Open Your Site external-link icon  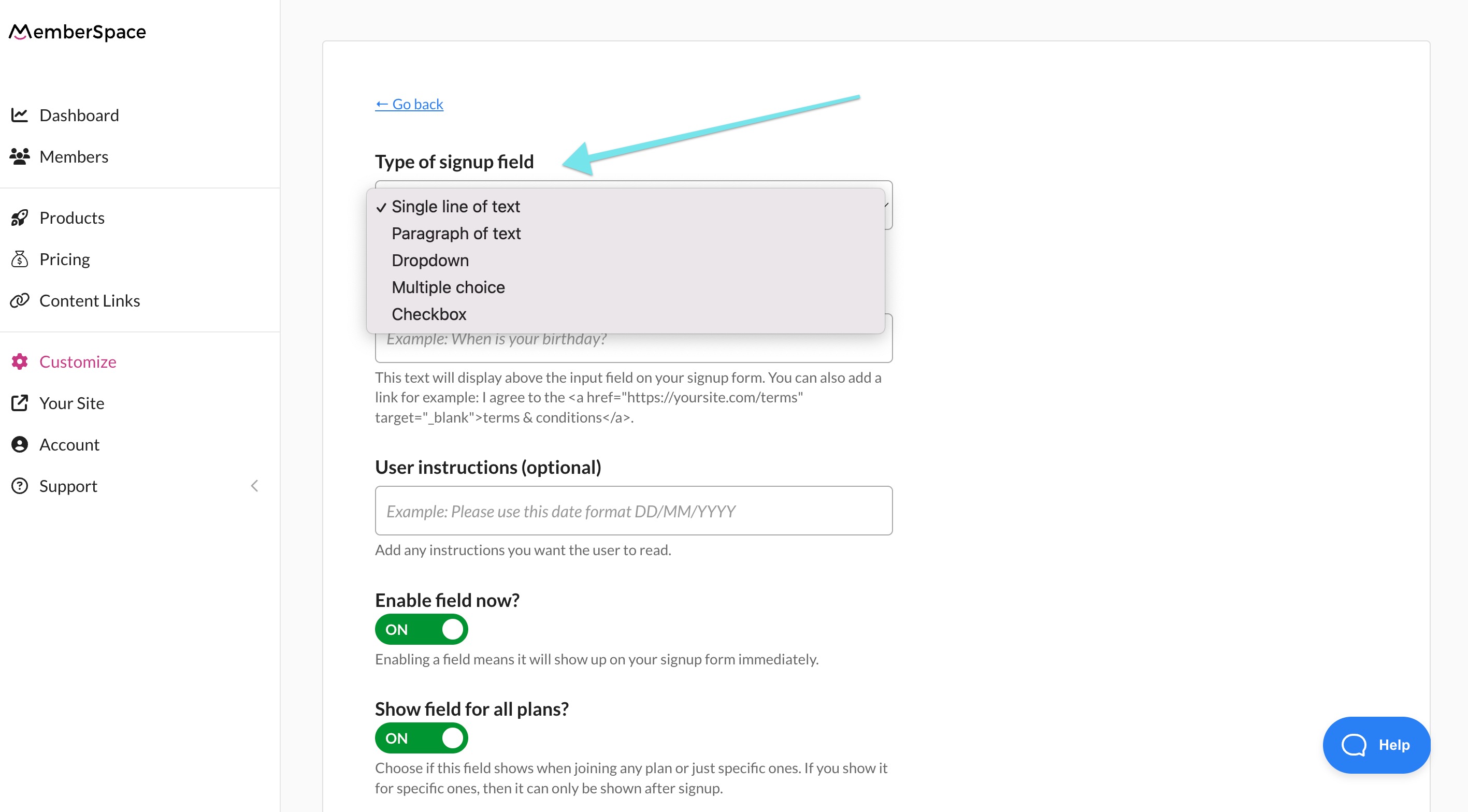pyautogui.click(x=19, y=403)
